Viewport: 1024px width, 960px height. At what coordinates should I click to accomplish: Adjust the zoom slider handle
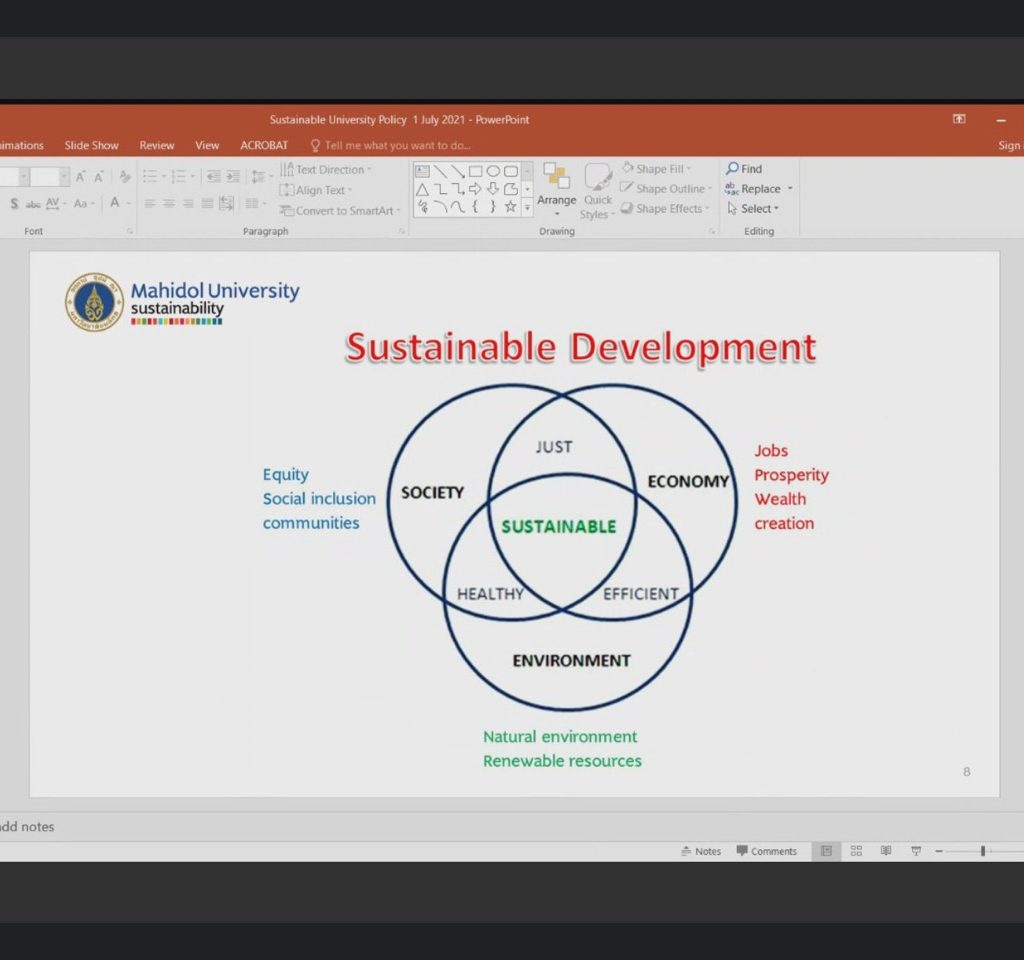click(983, 851)
